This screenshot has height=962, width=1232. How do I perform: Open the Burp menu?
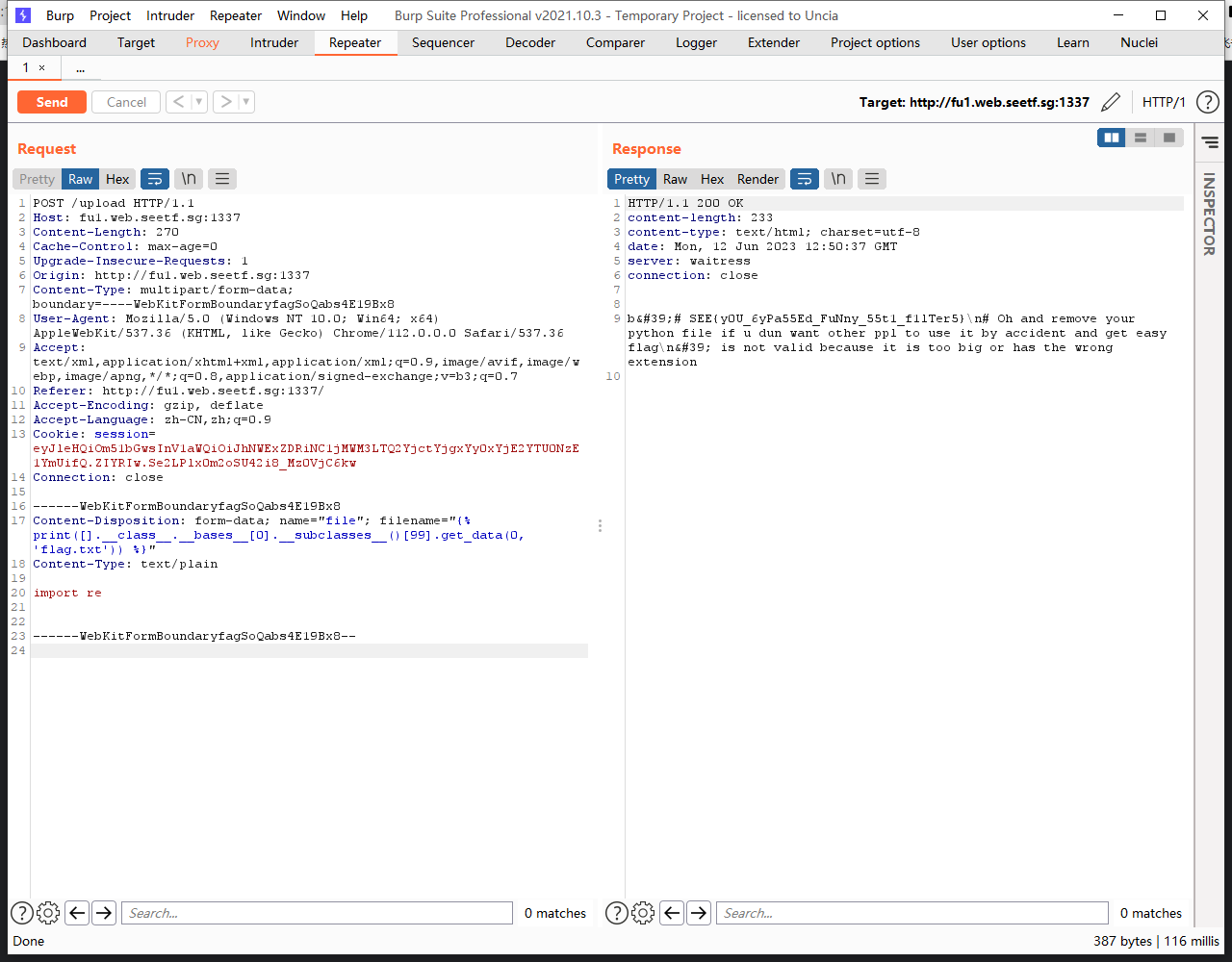coord(60,15)
